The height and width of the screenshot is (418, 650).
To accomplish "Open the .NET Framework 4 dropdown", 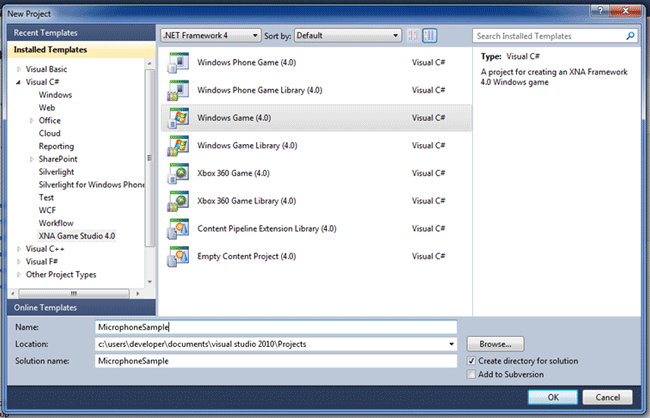I will pos(211,36).
